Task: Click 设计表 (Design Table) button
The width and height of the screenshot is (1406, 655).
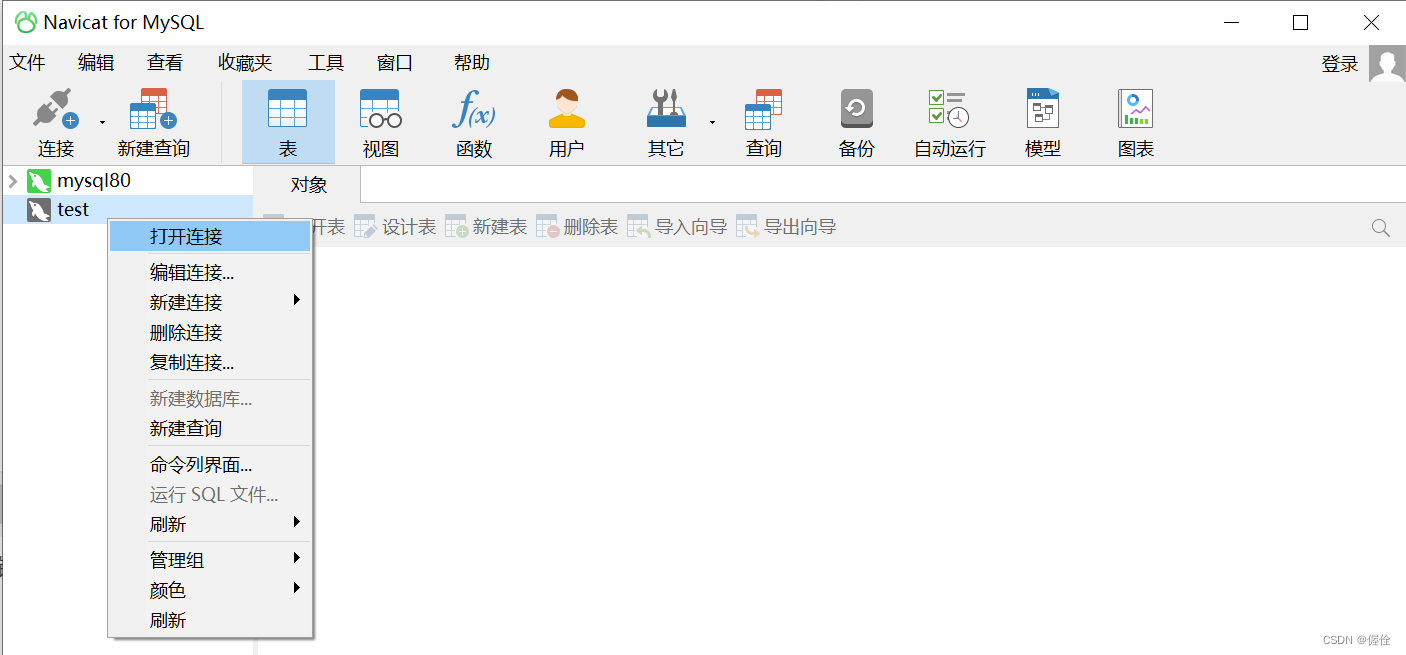Action: pyautogui.click(x=395, y=227)
